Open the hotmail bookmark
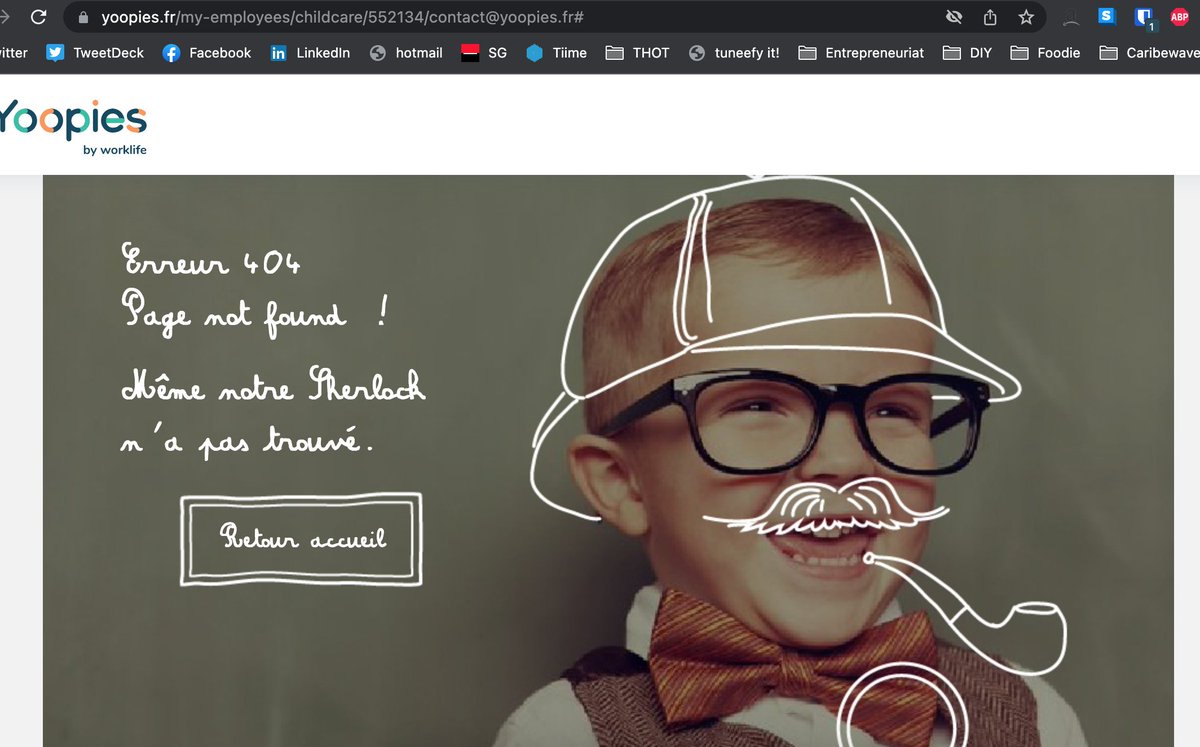The image size is (1200, 747). tap(406, 53)
